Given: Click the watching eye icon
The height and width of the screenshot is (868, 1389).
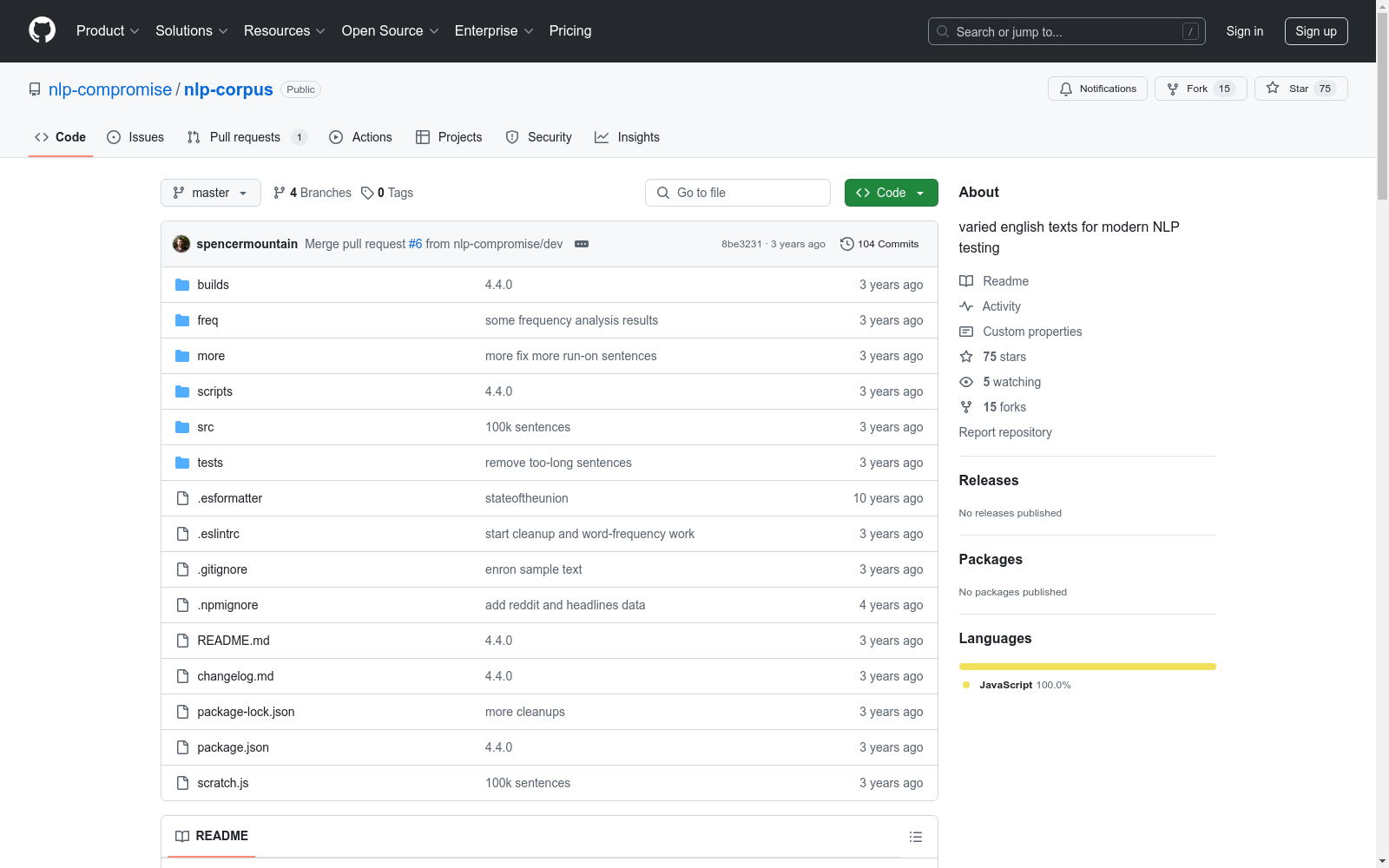Looking at the screenshot, I should click(966, 382).
